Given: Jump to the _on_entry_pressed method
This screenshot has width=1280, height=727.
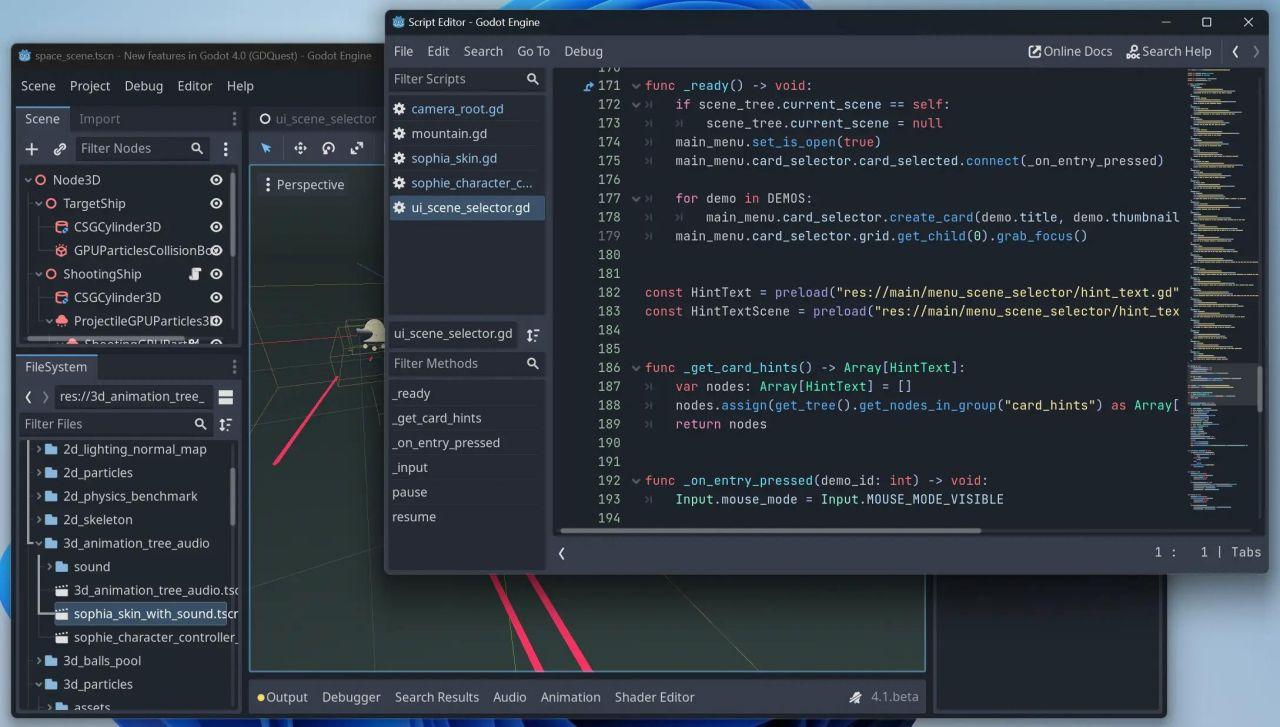Looking at the screenshot, I should coord(445,443).
